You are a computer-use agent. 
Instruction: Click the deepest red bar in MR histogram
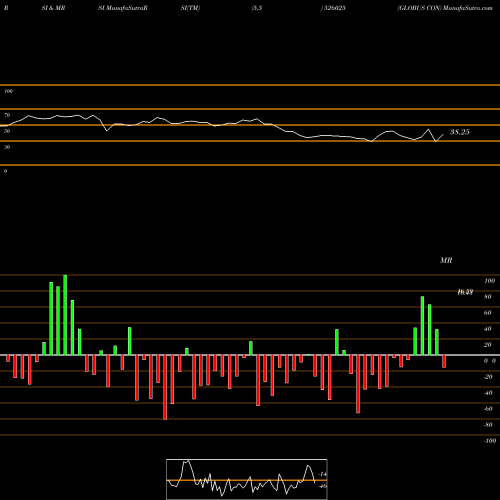click(x=165, y=387)
